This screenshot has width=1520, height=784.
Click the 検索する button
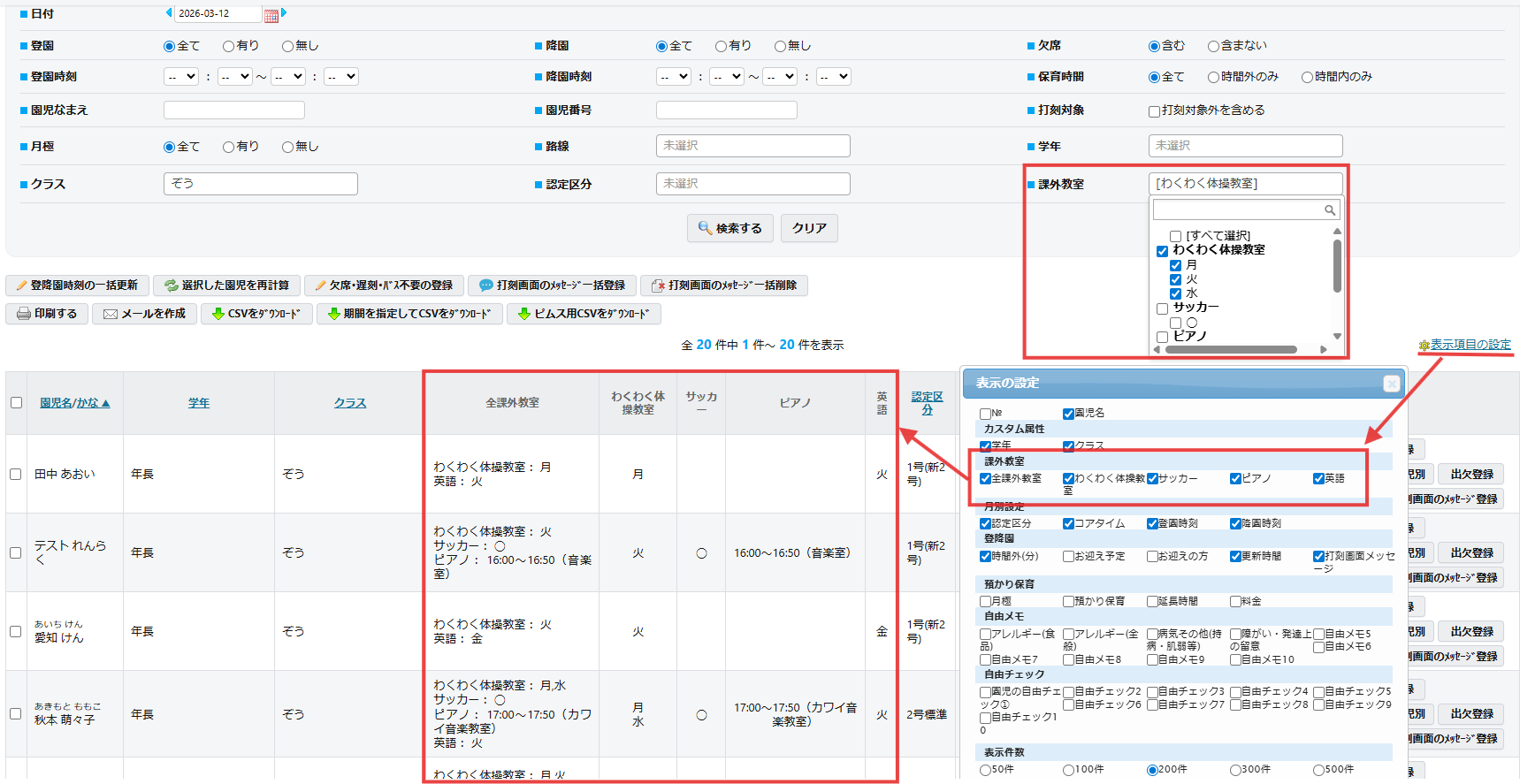coord(730,228)
